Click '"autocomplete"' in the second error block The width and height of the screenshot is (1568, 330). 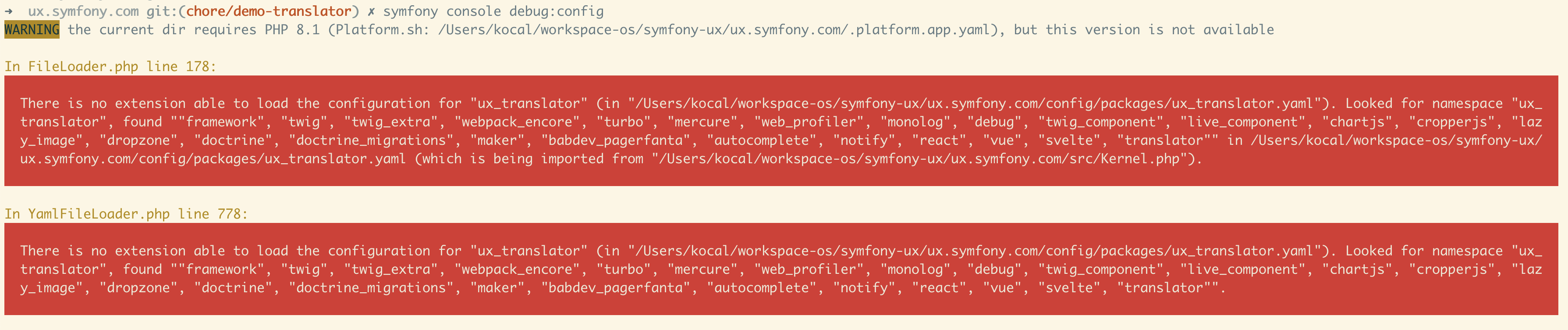762,288
